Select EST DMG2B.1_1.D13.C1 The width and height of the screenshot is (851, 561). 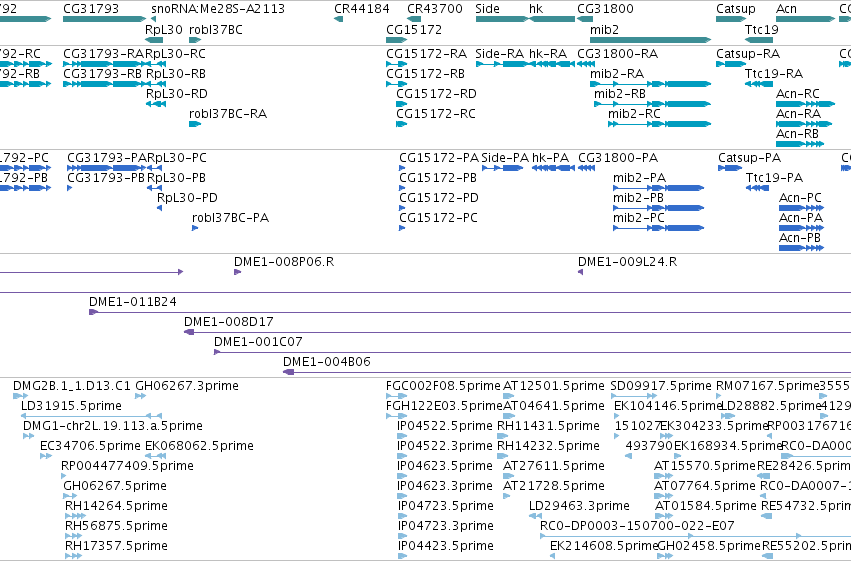coord(72,386)
